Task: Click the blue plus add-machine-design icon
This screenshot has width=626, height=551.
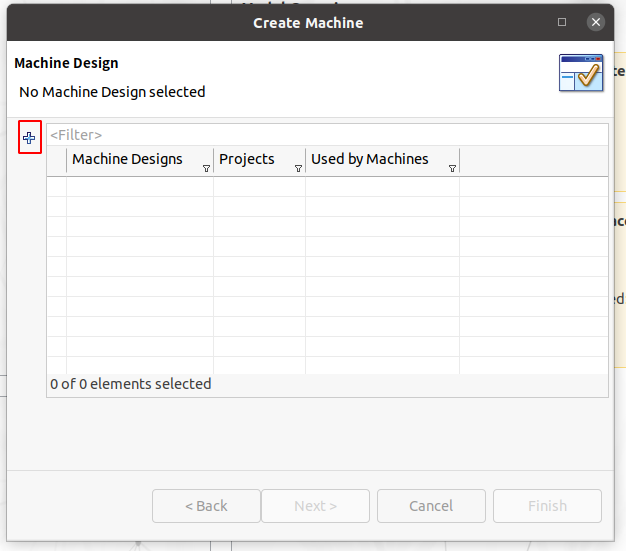Action: pos(29,138)
